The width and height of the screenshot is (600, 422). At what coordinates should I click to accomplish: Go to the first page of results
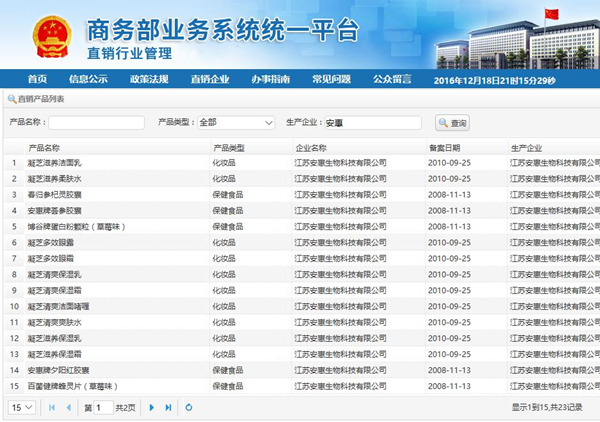click(52, 408)
